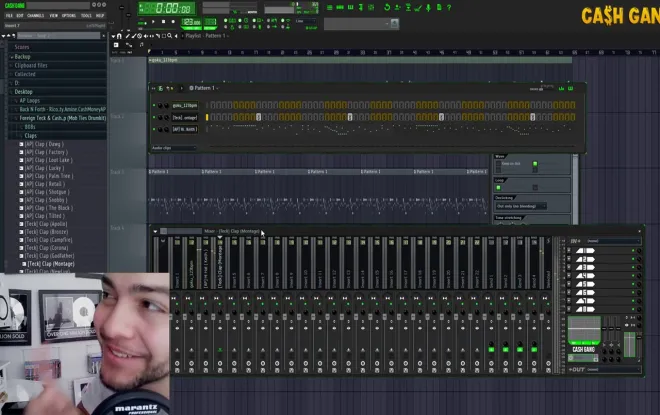Toggle the first step of goku_123bpm row
The image size is (660, 415).
[x=213, y=105]
